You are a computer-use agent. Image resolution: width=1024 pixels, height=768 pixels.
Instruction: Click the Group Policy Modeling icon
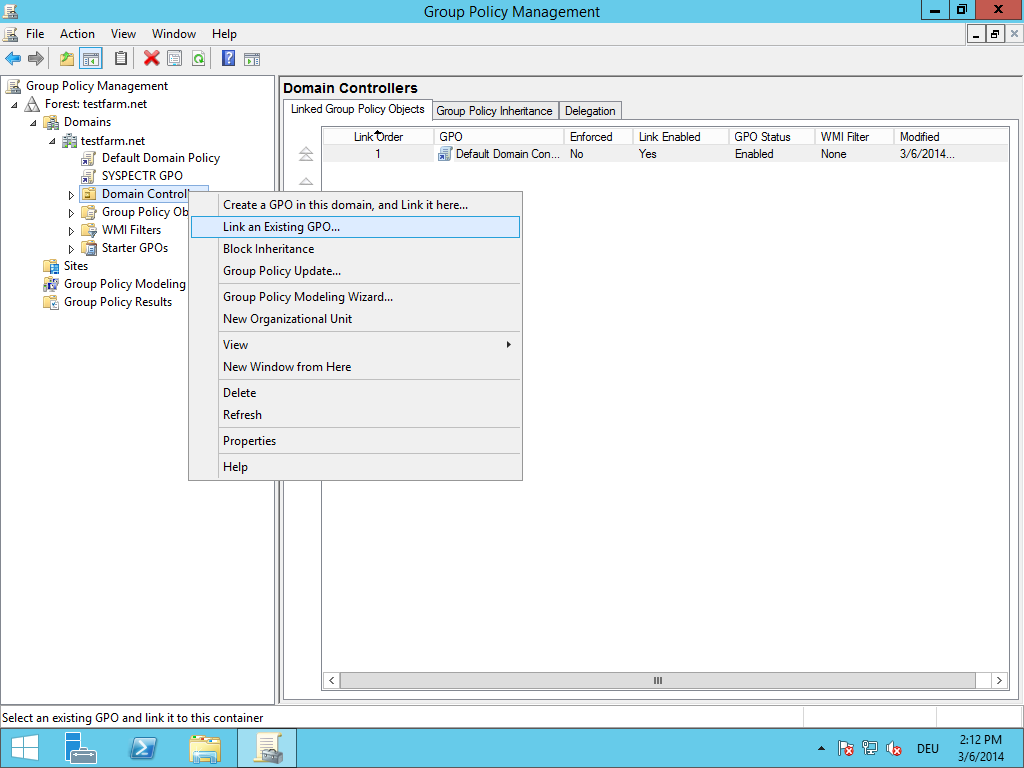click(x=51, y=284)
